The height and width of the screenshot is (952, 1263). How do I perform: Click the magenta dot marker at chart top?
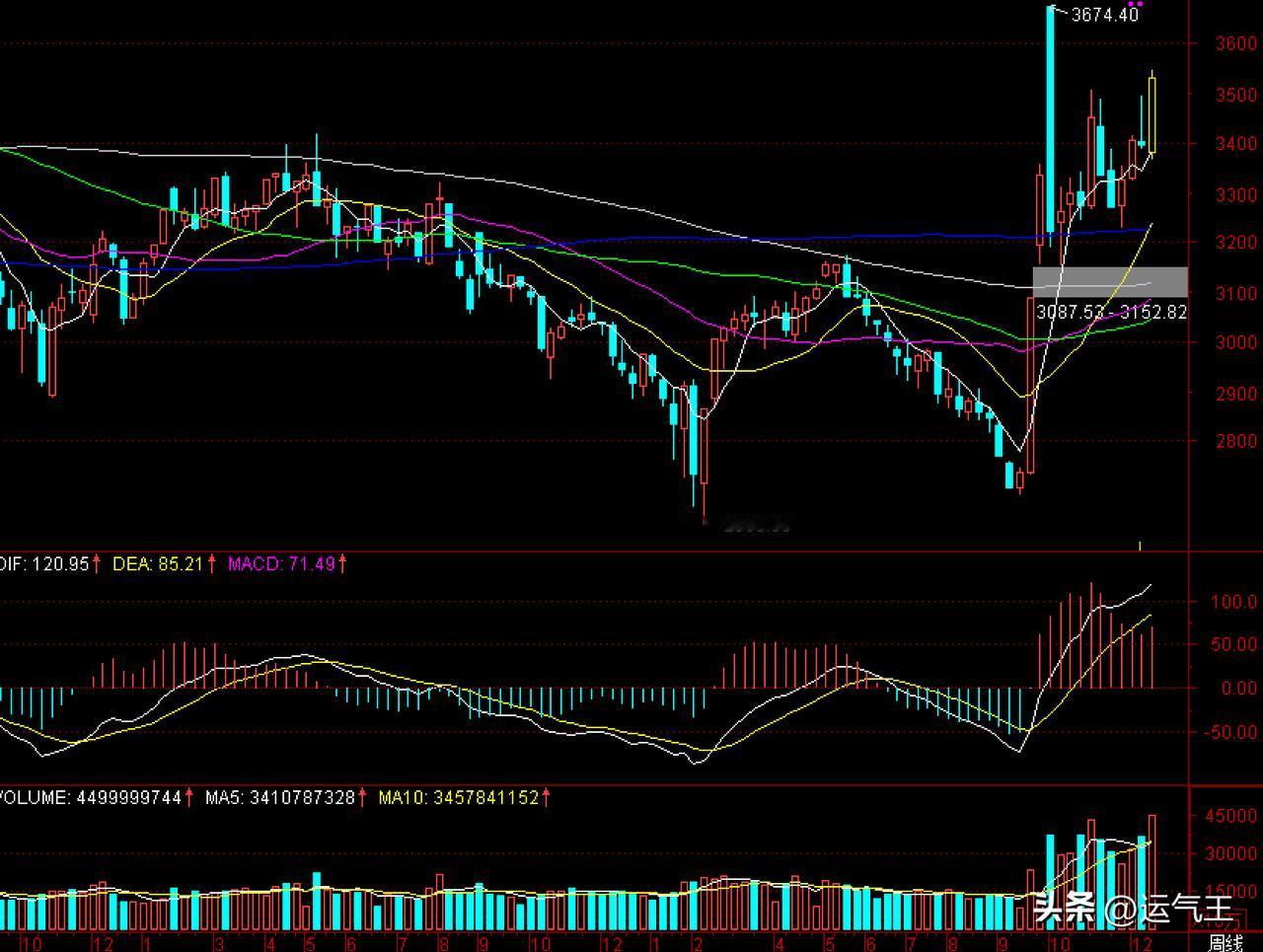pyautogui.click(x=1135, y=4)
